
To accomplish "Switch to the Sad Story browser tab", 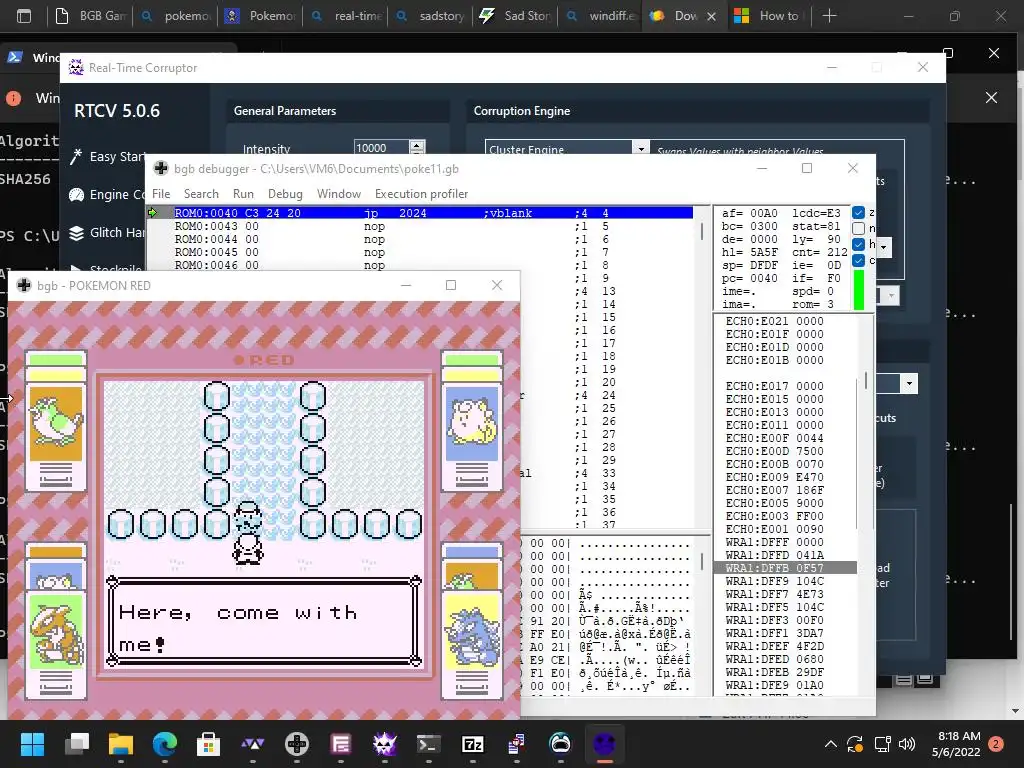I will [515, 16].
